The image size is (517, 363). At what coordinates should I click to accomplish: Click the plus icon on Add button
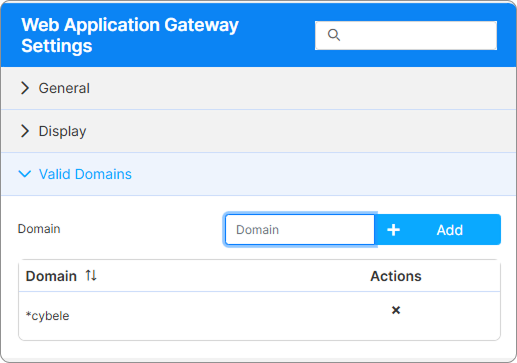click(393, 230)
